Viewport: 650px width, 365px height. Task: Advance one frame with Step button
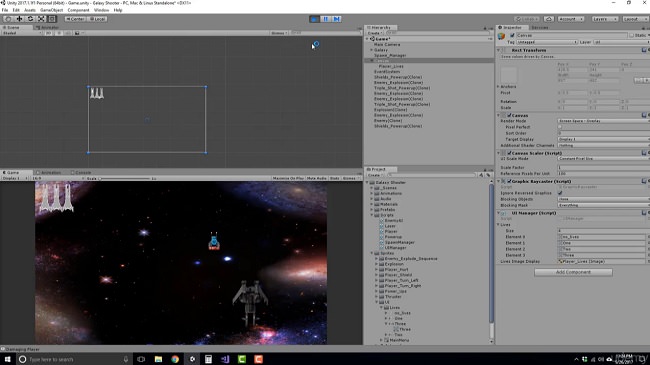[337, 19]
